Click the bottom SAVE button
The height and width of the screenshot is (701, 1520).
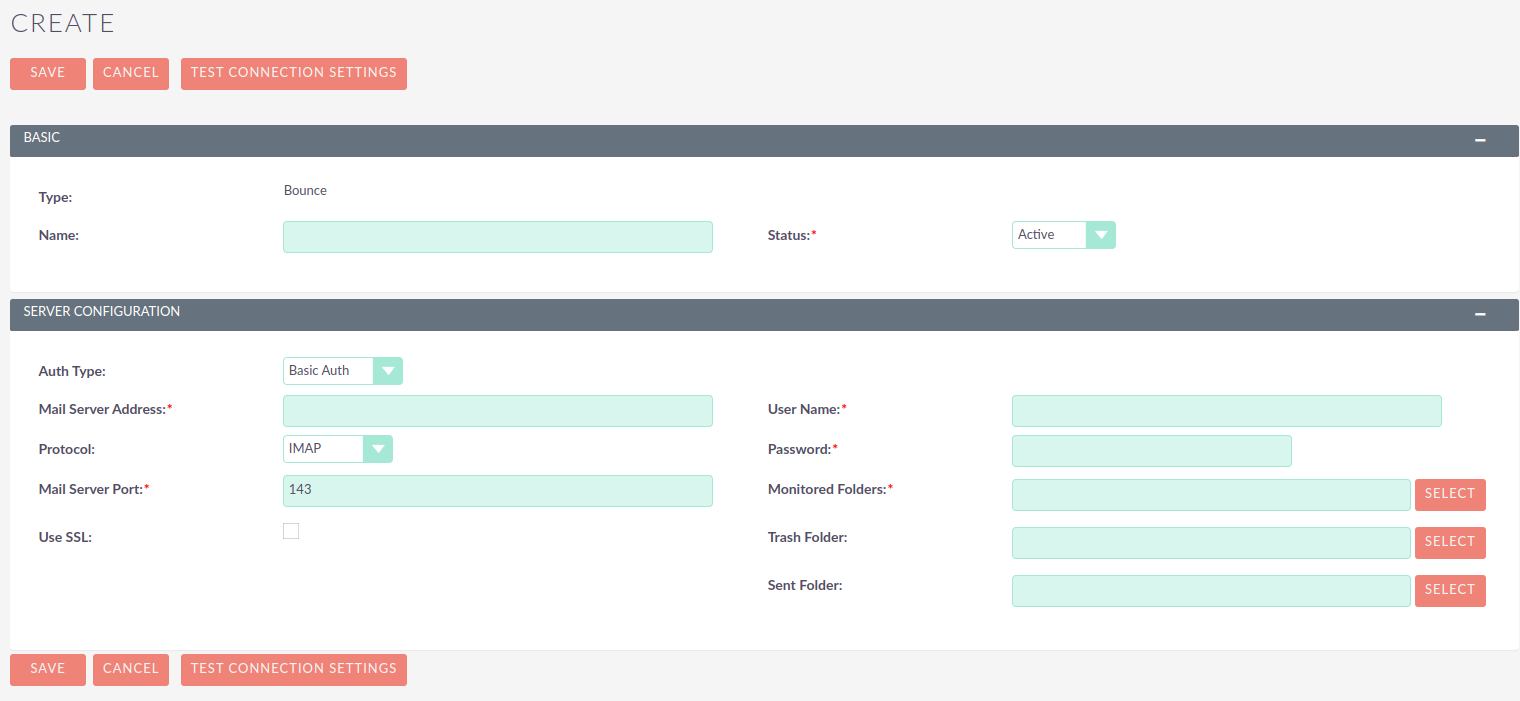point(47,669)
